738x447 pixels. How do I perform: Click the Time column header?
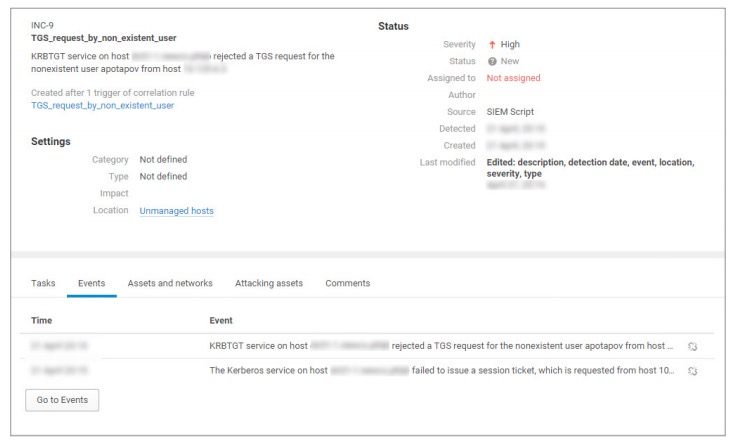coord(42,321)
